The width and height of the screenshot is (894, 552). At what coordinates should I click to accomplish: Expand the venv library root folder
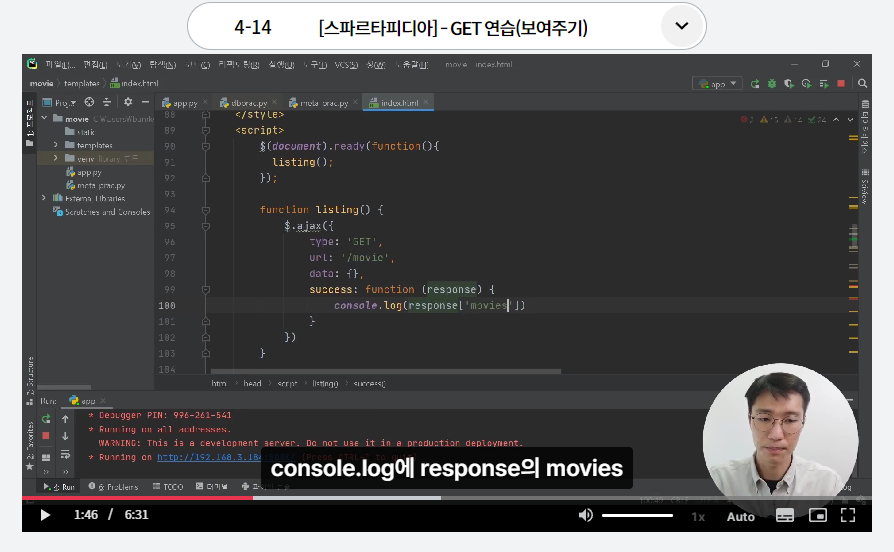[x=55, y=158]
